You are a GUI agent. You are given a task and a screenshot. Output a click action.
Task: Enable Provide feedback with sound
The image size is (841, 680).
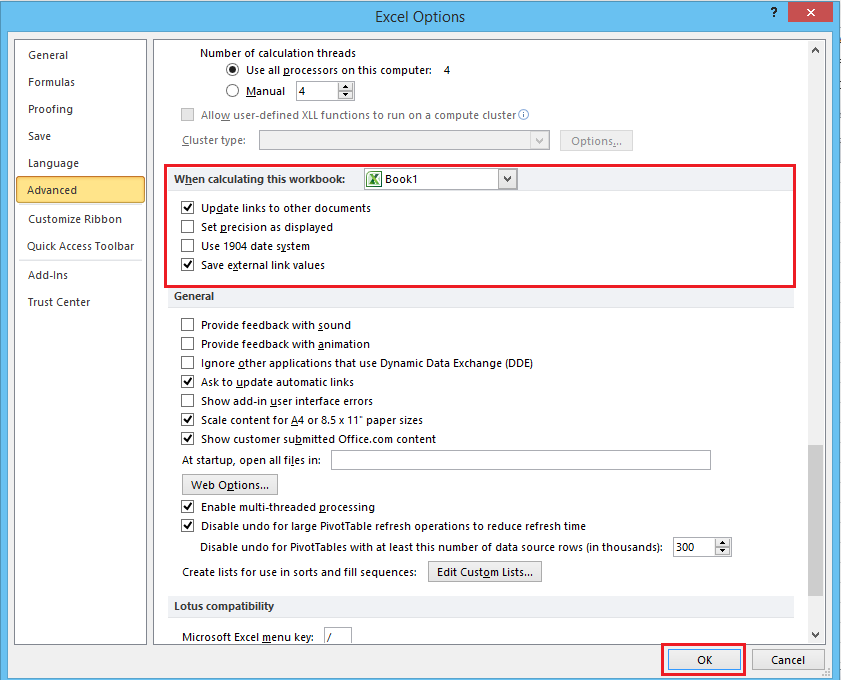(187, 324)
